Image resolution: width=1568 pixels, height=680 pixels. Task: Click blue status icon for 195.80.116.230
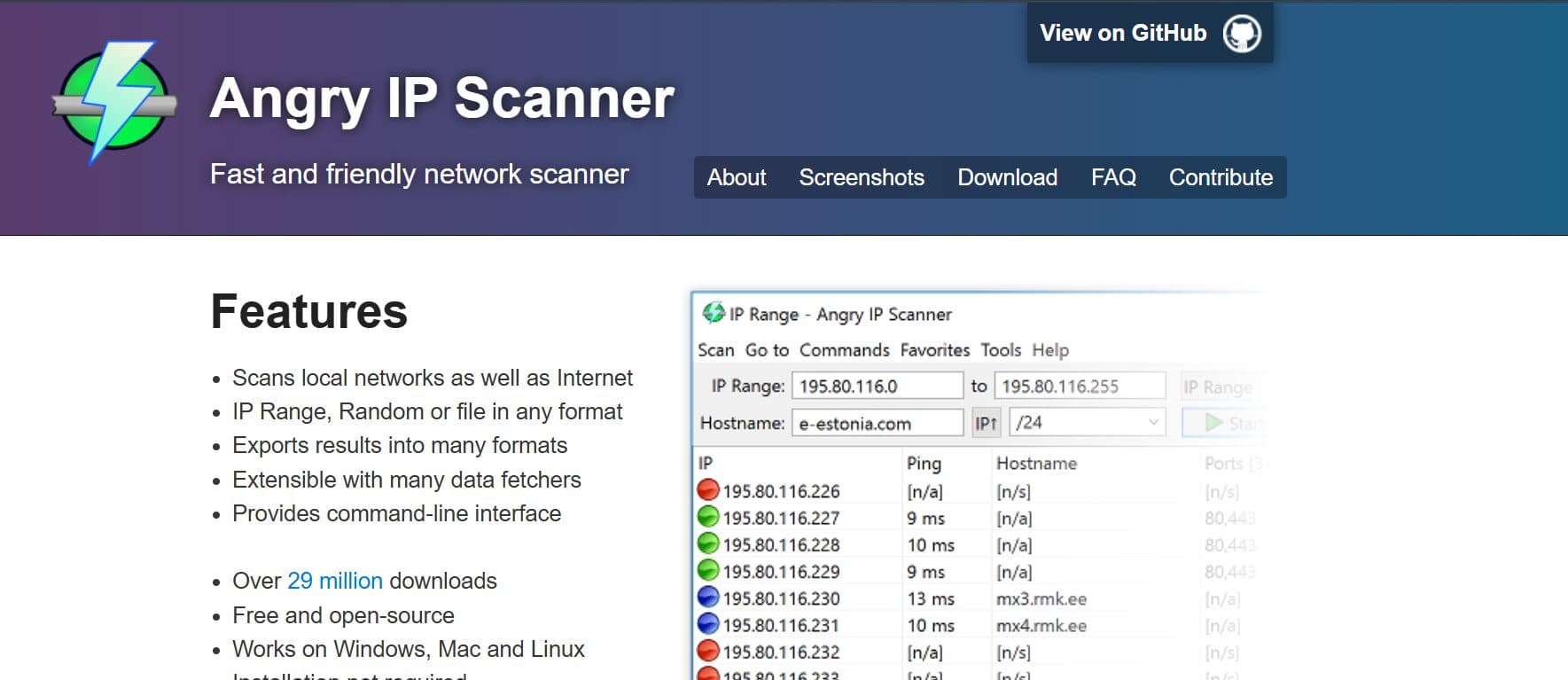[707, 597]
